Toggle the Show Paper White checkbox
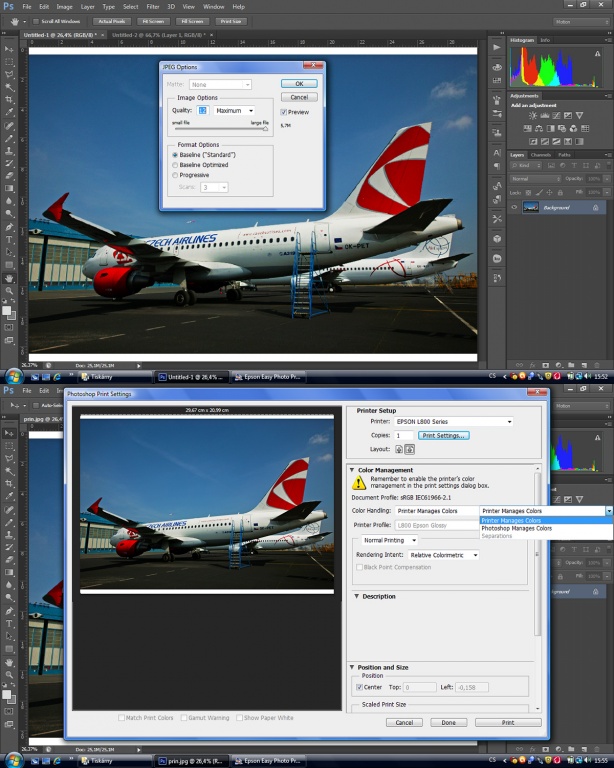This screenshot has height=768, width=614. (239, 718)
